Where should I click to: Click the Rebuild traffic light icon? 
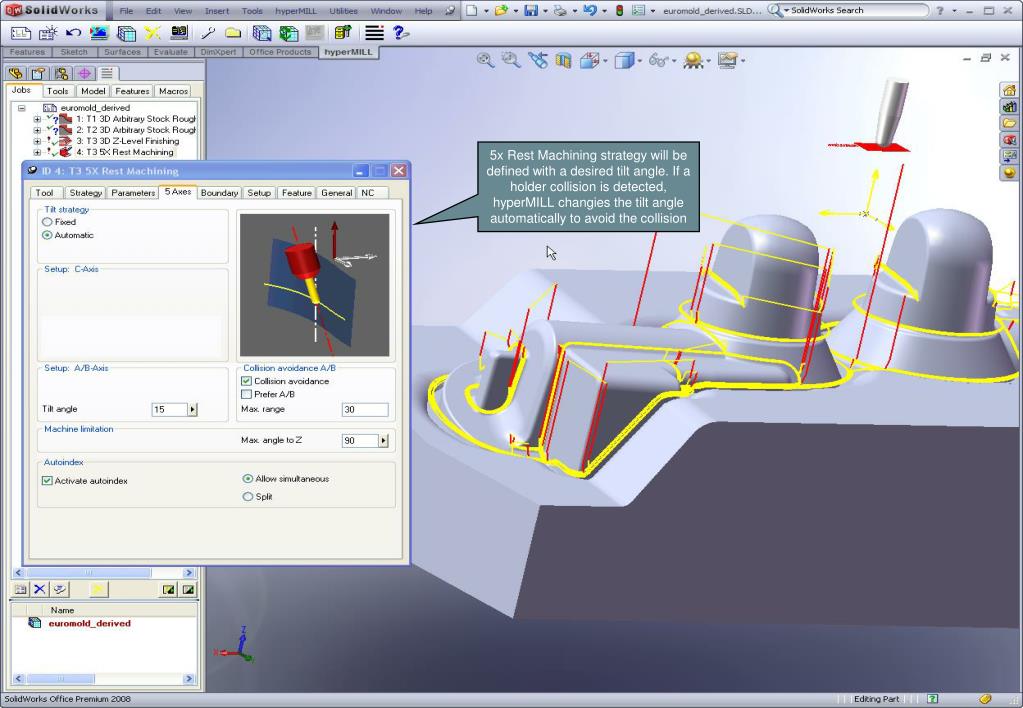tap(619, 10)
